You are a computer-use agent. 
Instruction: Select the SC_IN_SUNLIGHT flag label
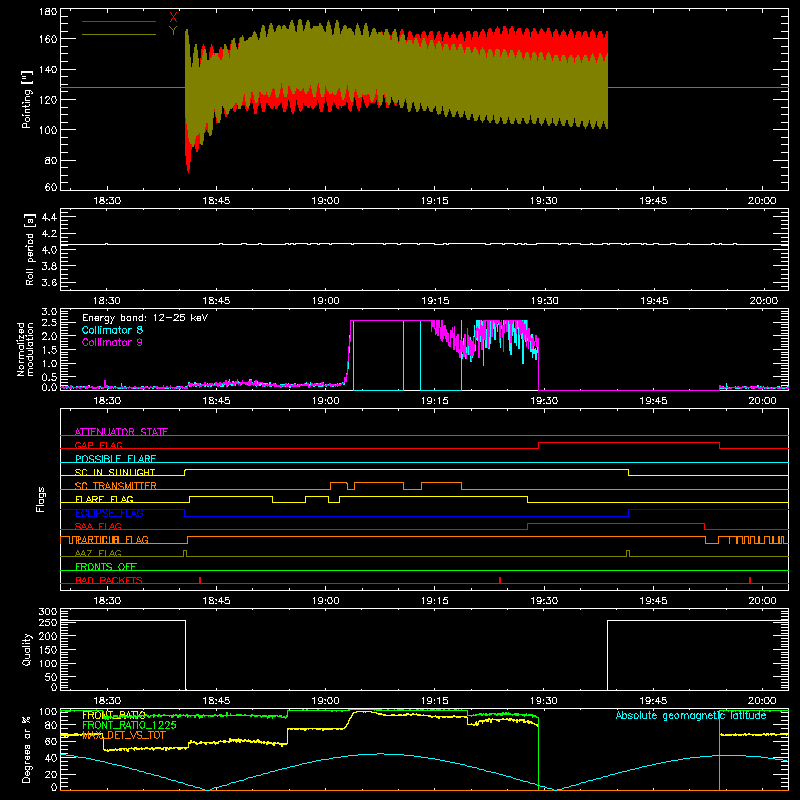coord(115,472)
